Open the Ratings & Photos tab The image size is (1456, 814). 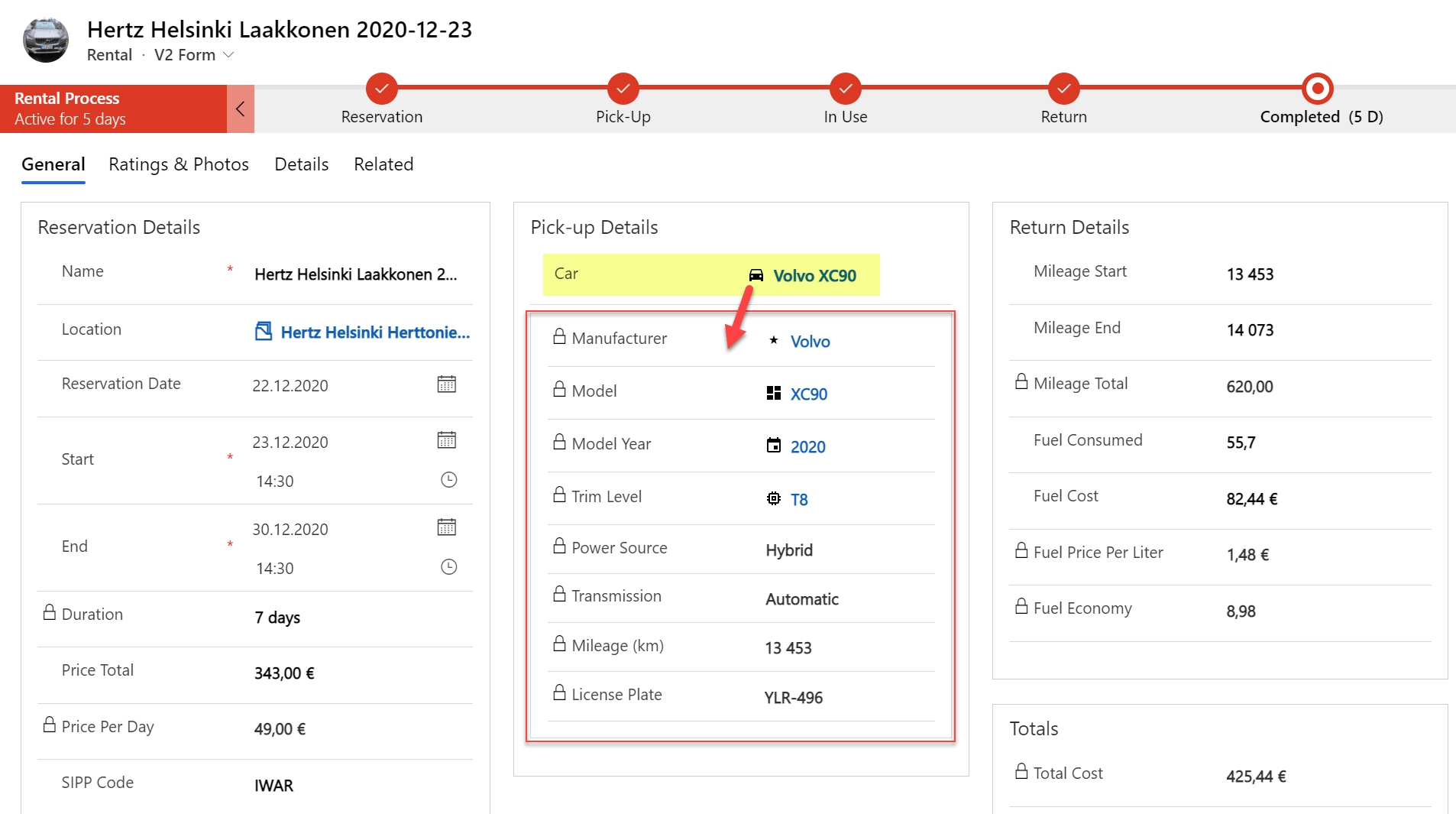(179, 164)
